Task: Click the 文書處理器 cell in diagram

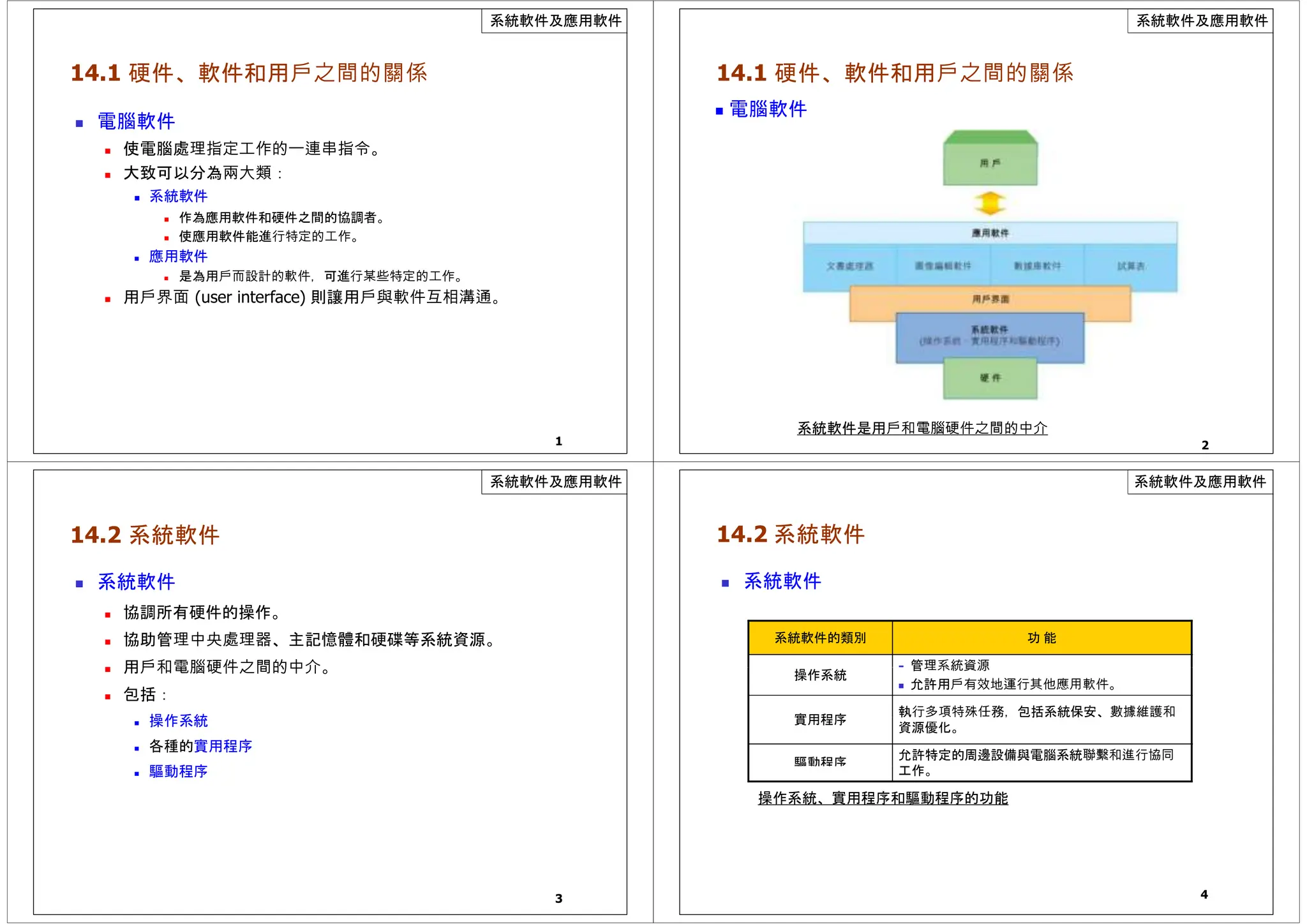Action: click(x=850, y=266)
